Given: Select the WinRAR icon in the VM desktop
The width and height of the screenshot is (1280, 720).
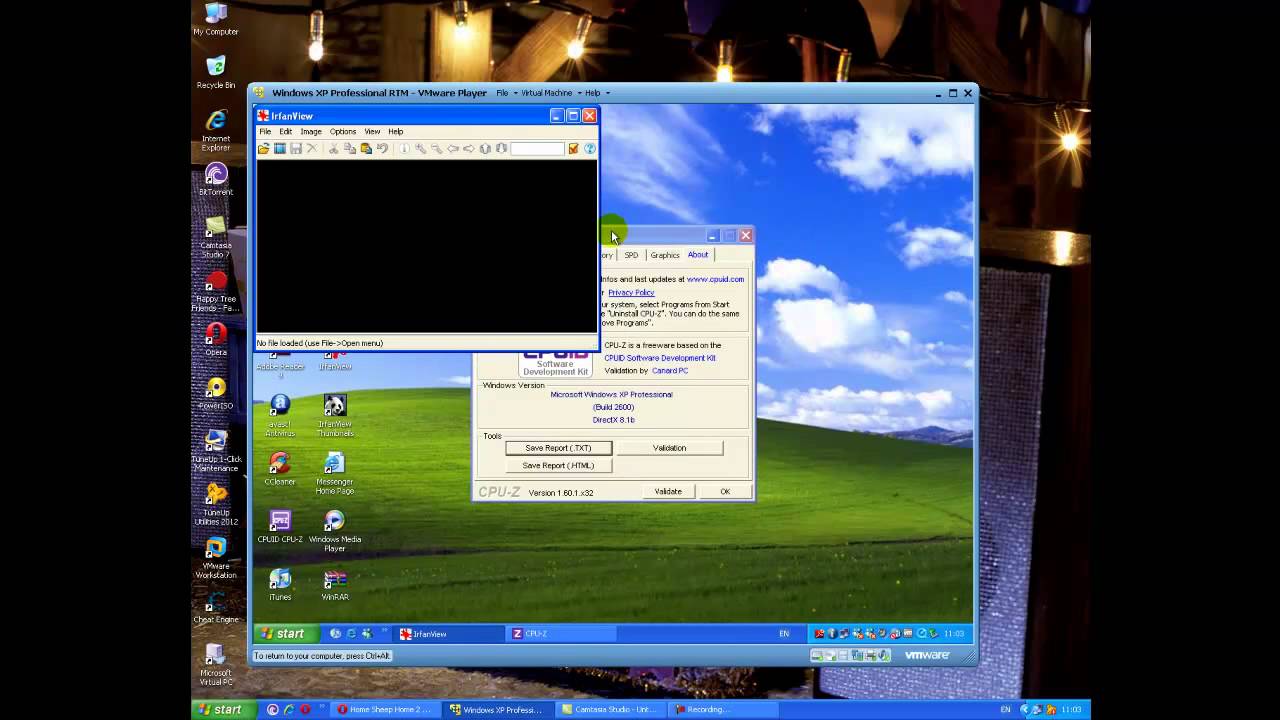Looking at the screenshot, I should point(335,585).
